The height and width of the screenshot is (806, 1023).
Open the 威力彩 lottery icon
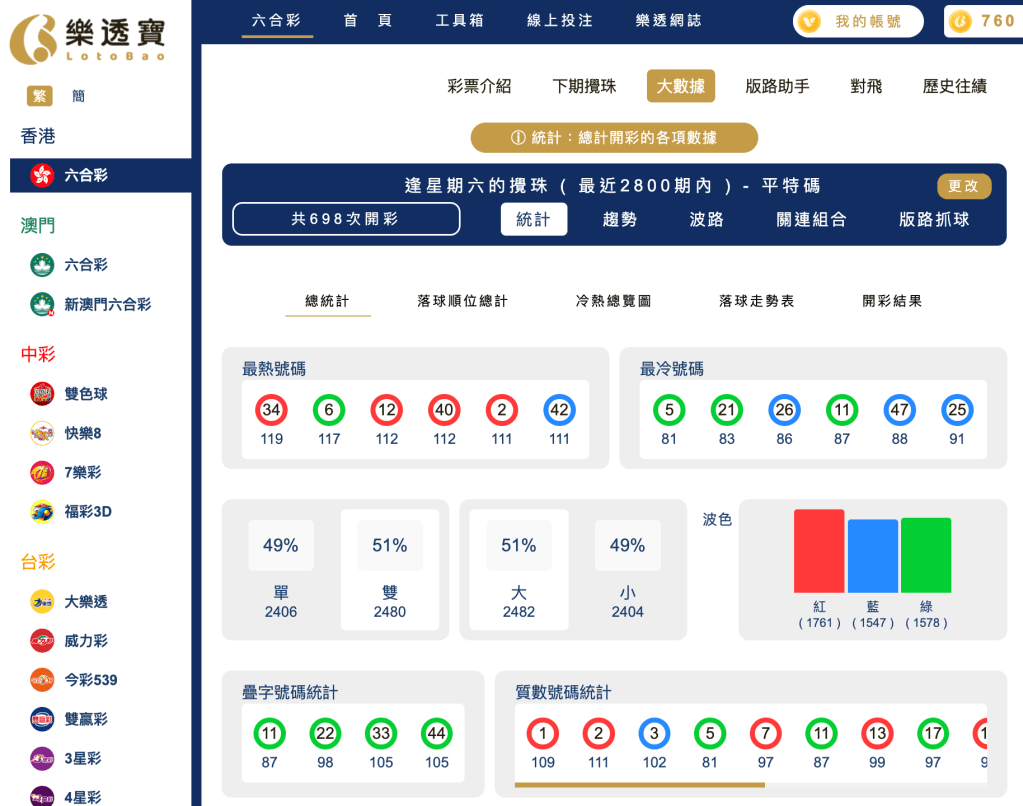(40, 640)
